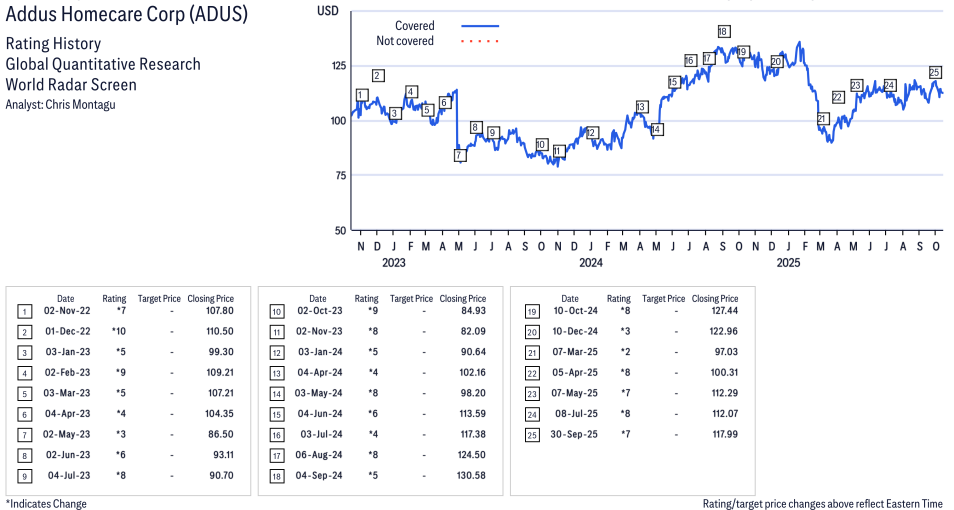Screen dimensions: 954x510
Task: Click marker 2 on the price chart
Action: coord(378,75)
